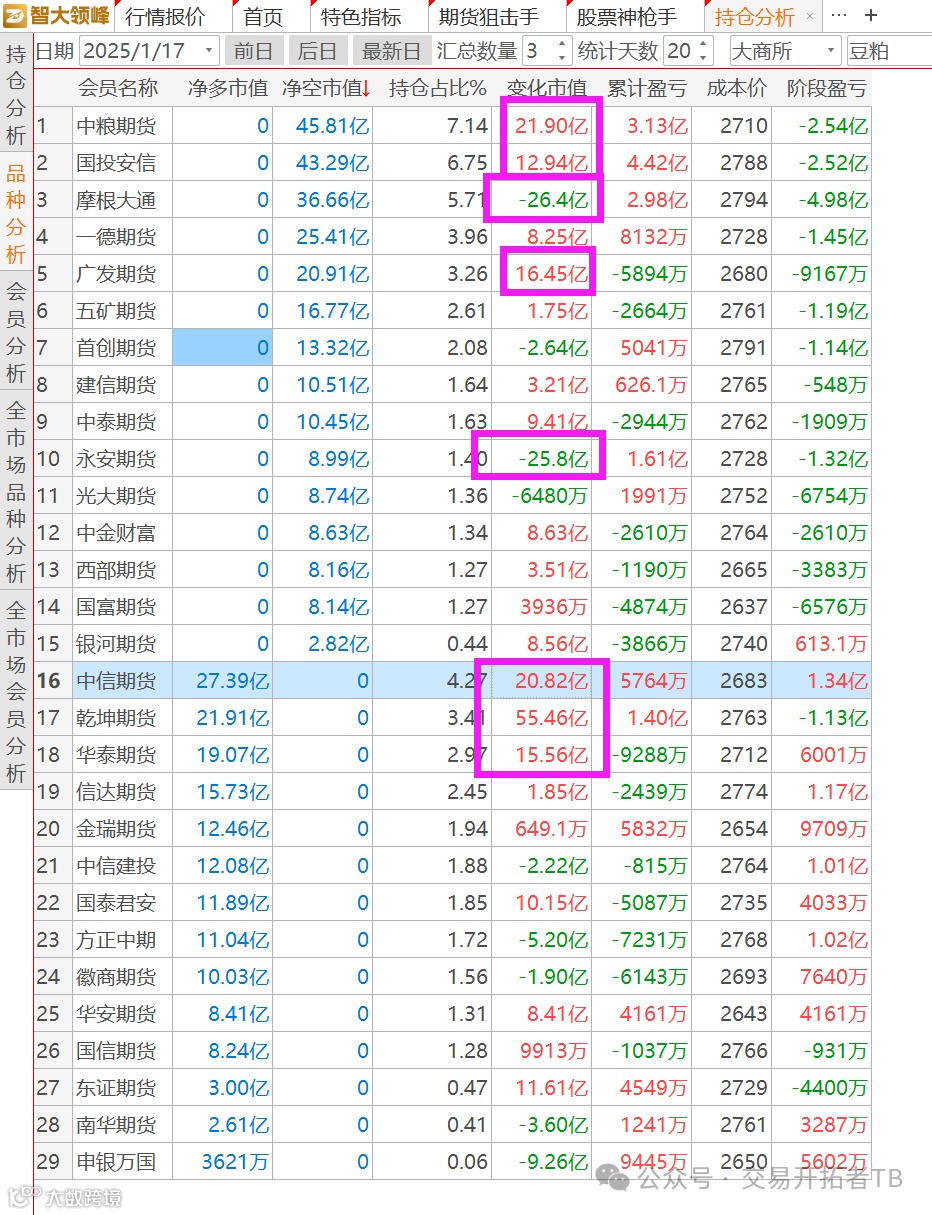Click the 27.39亿 净多市值 value

[x=232, y=681]
